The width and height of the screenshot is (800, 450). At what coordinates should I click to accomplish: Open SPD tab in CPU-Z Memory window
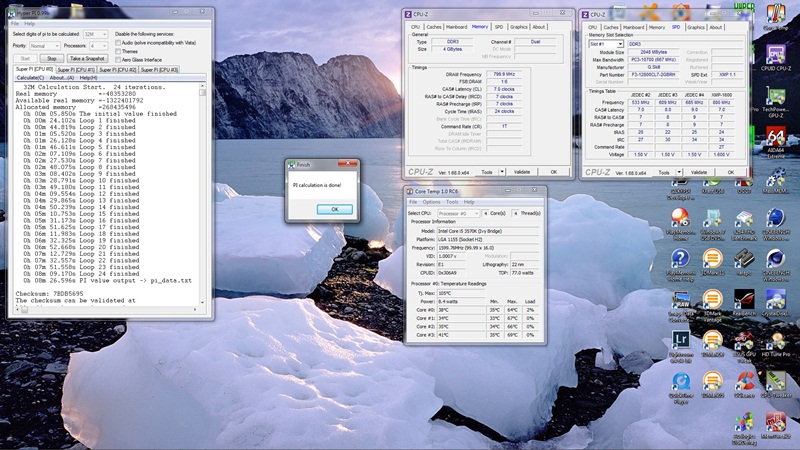click(499, 27)
